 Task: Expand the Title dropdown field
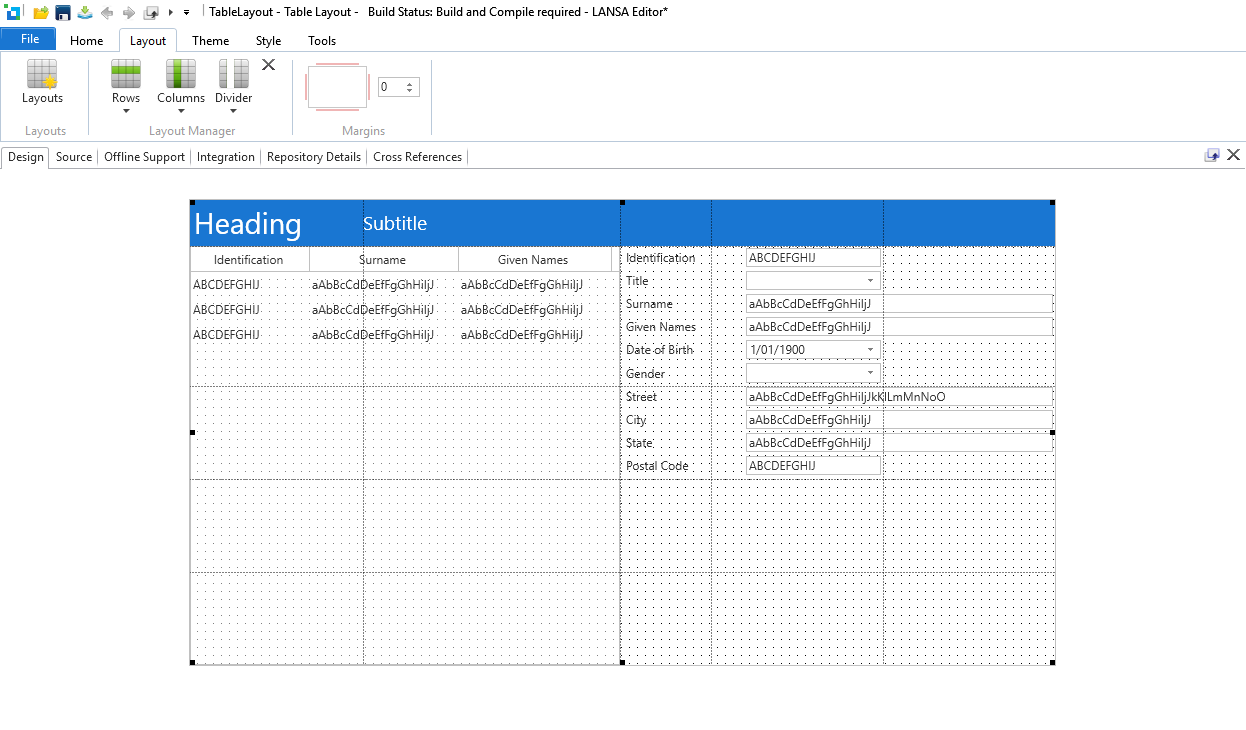[x=870, y=282]
